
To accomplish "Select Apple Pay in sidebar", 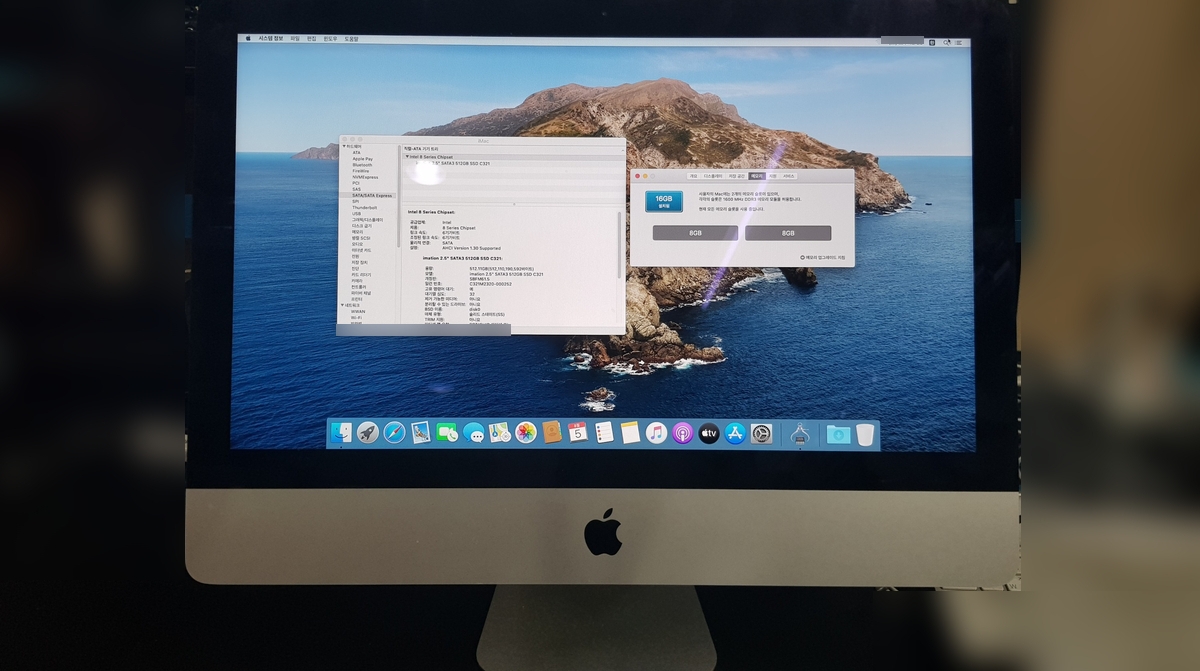I will [362, 159].
